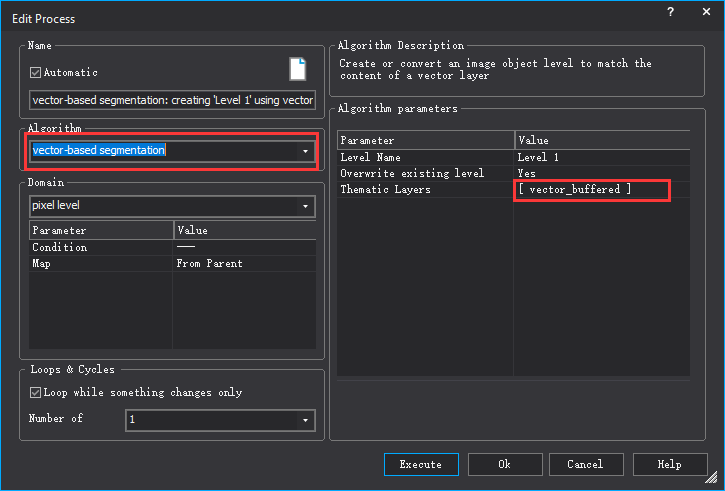Image resolution: width=725 pixels, height=491 pixels.
Task: Click the Overwrite existing level Yes value
Action: coord(527,173)
